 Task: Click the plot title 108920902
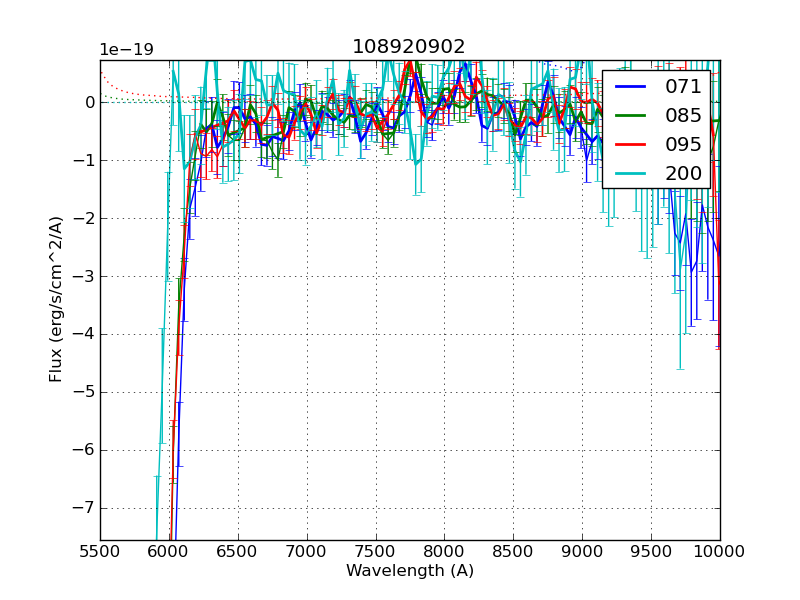click(409, 47)
